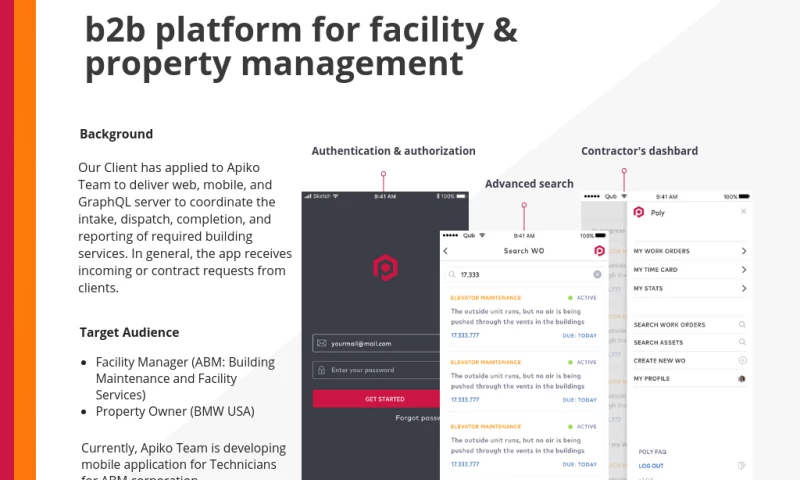Select Search Assets menu entry
This screenshot has width=800, height=480.
point(690,342)
